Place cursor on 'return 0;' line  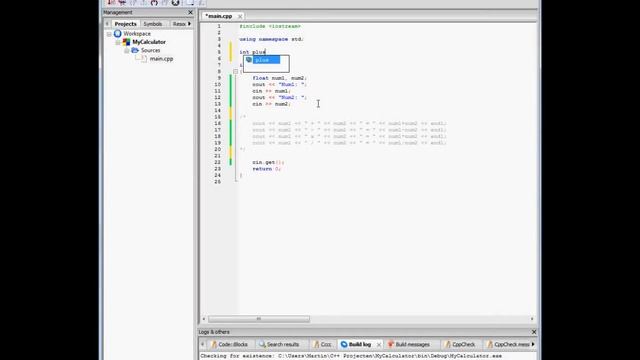267,169
